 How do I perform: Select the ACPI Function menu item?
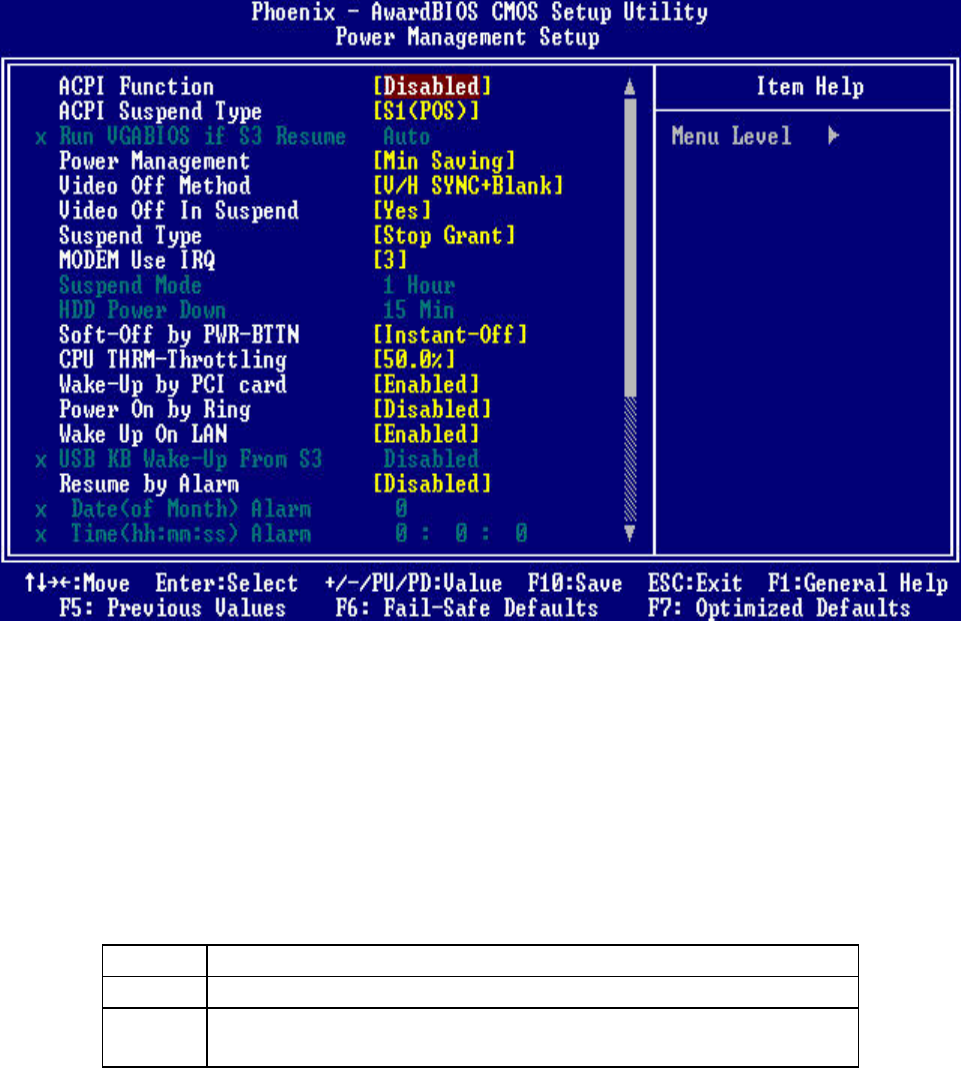click(x=136, y=87)
